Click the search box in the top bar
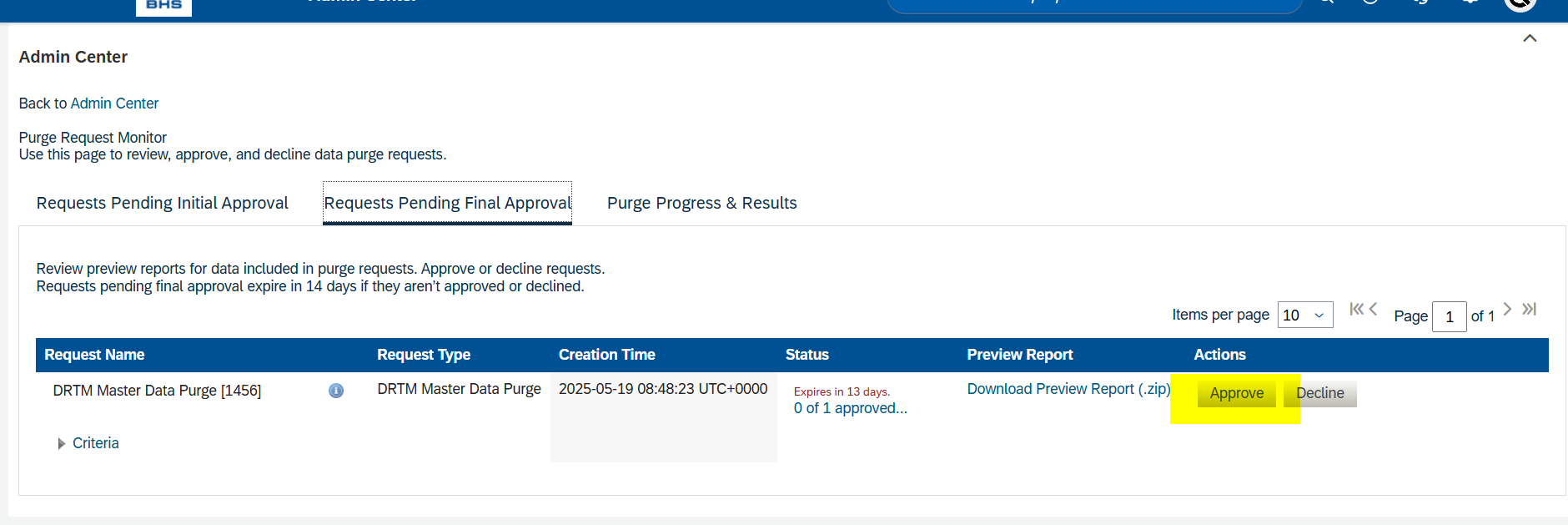The width and height of the screenshot is (1568, 525). [x=1094, y=4]
